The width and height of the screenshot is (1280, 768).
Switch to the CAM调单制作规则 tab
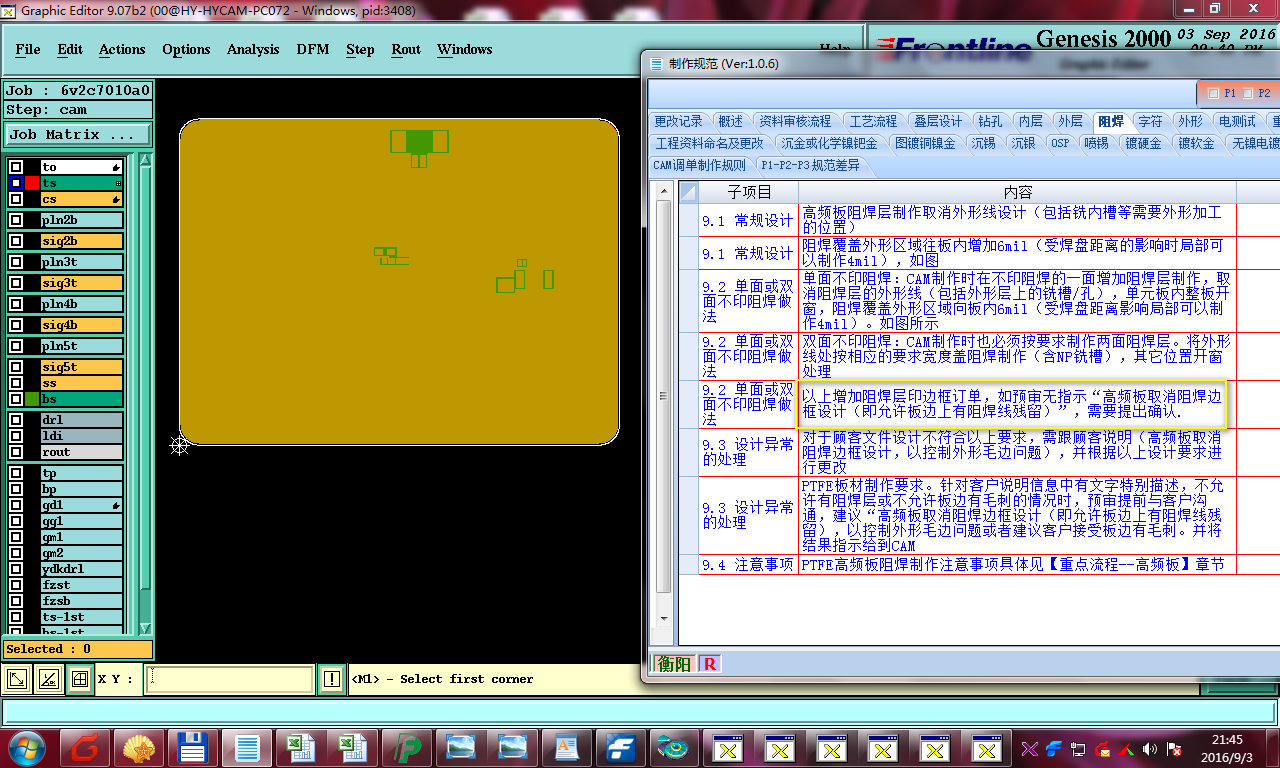click(x=699, y=165)
